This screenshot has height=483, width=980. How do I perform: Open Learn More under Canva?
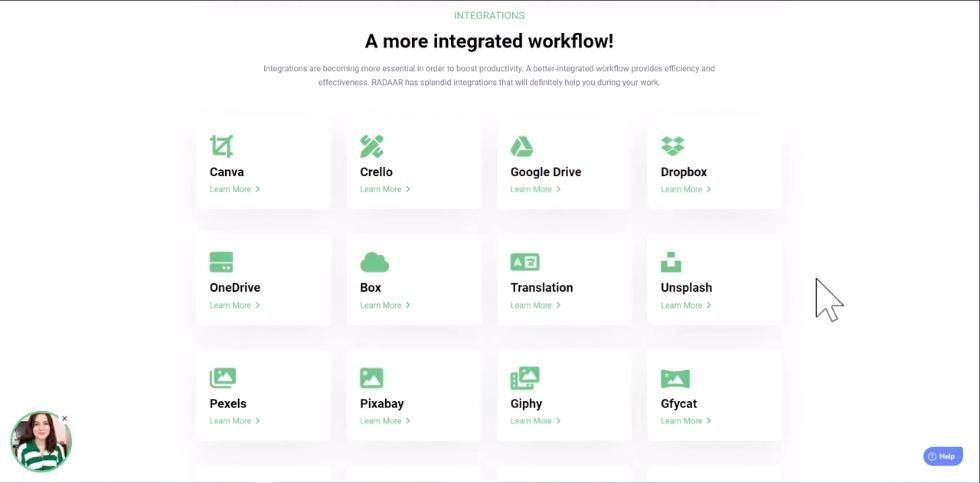click(x=234, y=189)
